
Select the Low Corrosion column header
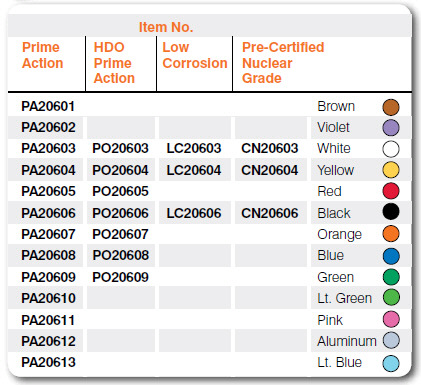[x=195, y=55]
